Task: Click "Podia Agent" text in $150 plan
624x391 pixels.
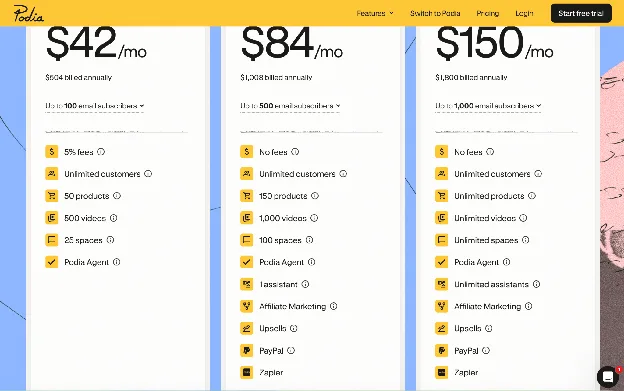Action: (476, 262)
